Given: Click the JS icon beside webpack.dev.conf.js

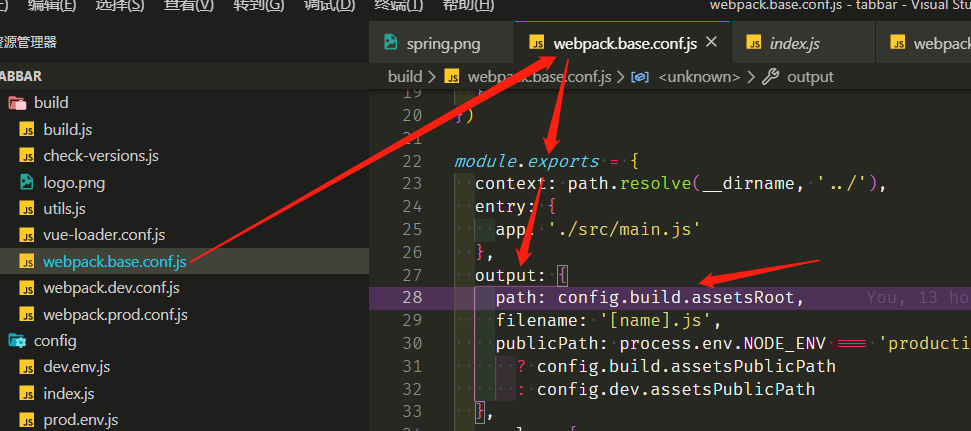Looking at the screenshot, I should pos(27,288).
